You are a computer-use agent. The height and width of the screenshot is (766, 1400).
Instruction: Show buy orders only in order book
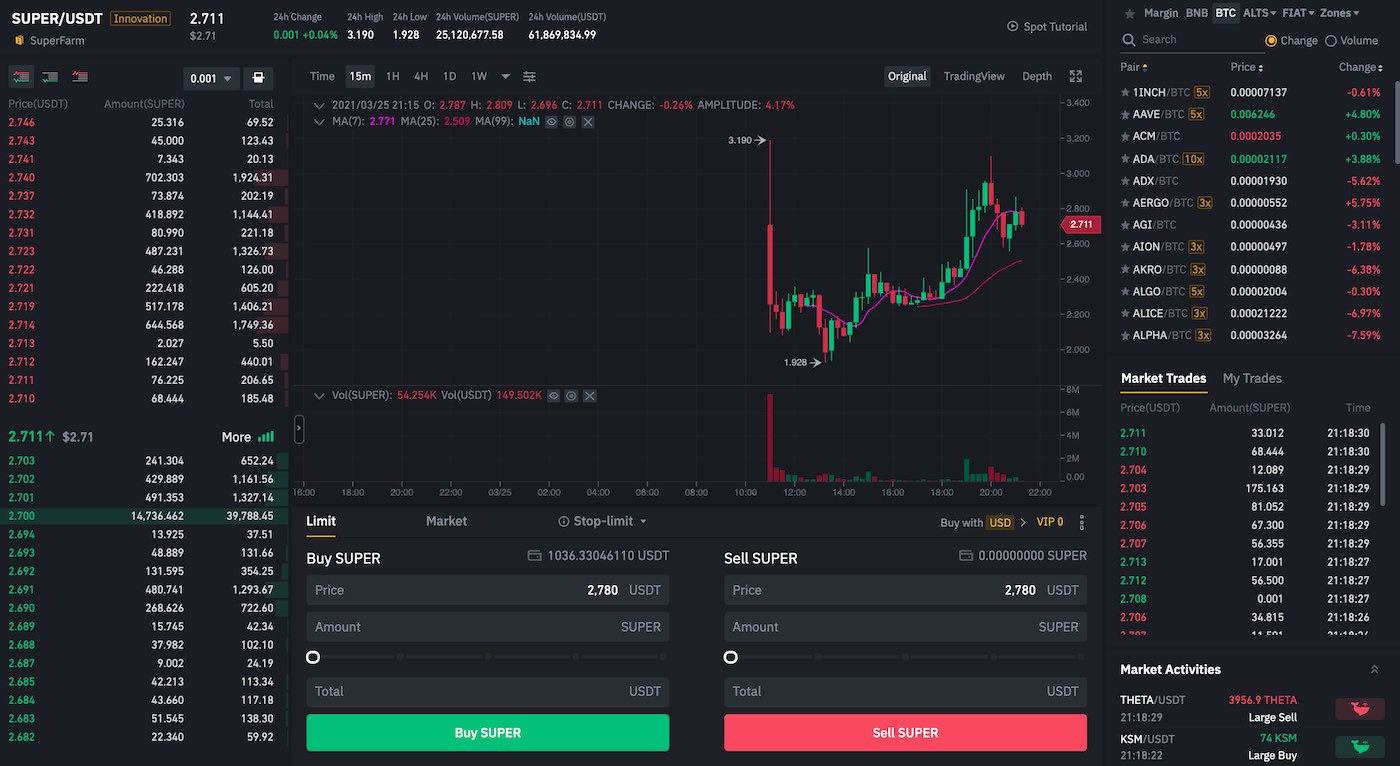pos(50,77)
